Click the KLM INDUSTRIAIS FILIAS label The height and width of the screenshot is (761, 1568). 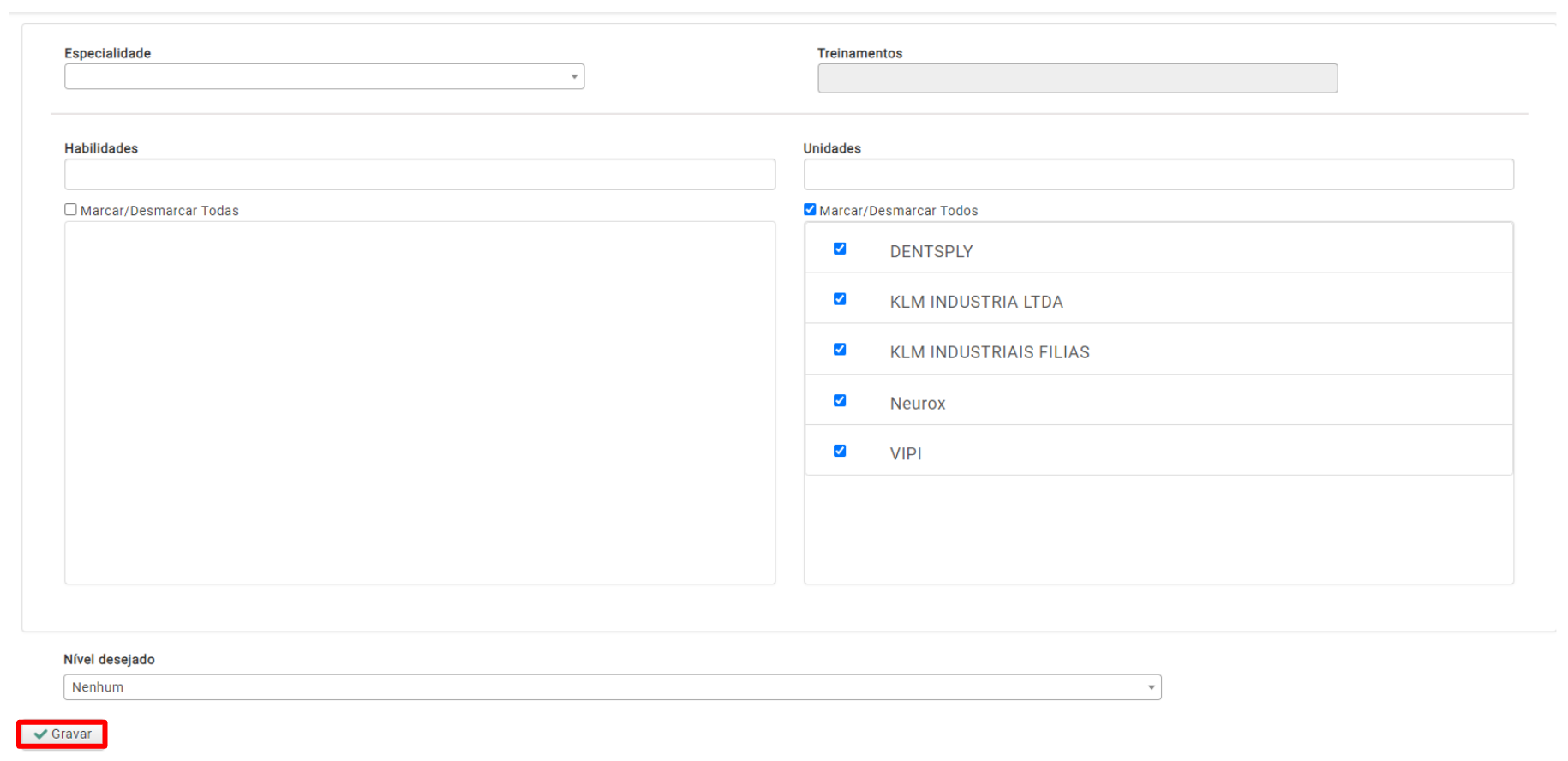pyautogui.click(x=990, y=352)
